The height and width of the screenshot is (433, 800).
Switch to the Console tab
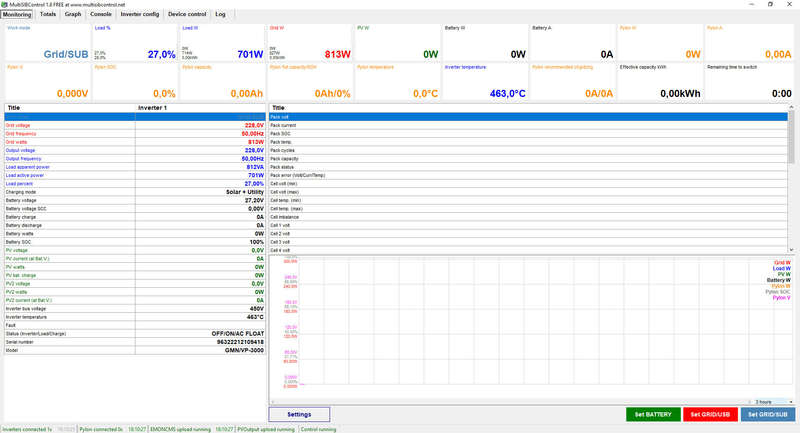(x=101, y=14)
